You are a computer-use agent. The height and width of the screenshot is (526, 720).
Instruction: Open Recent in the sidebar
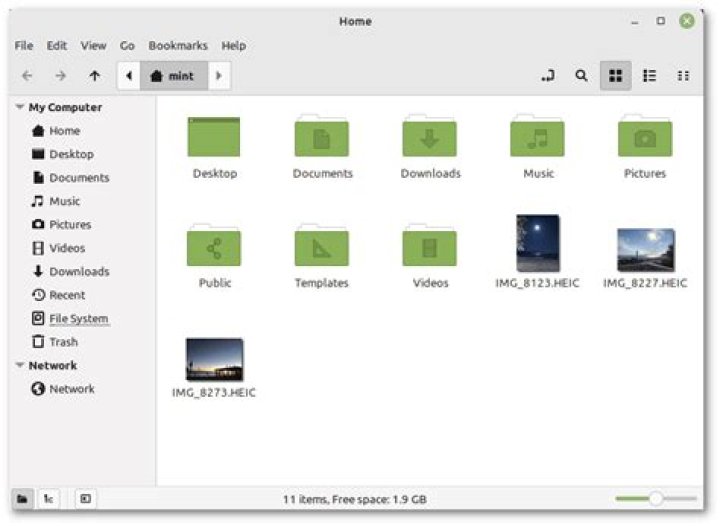coord(58,295)
